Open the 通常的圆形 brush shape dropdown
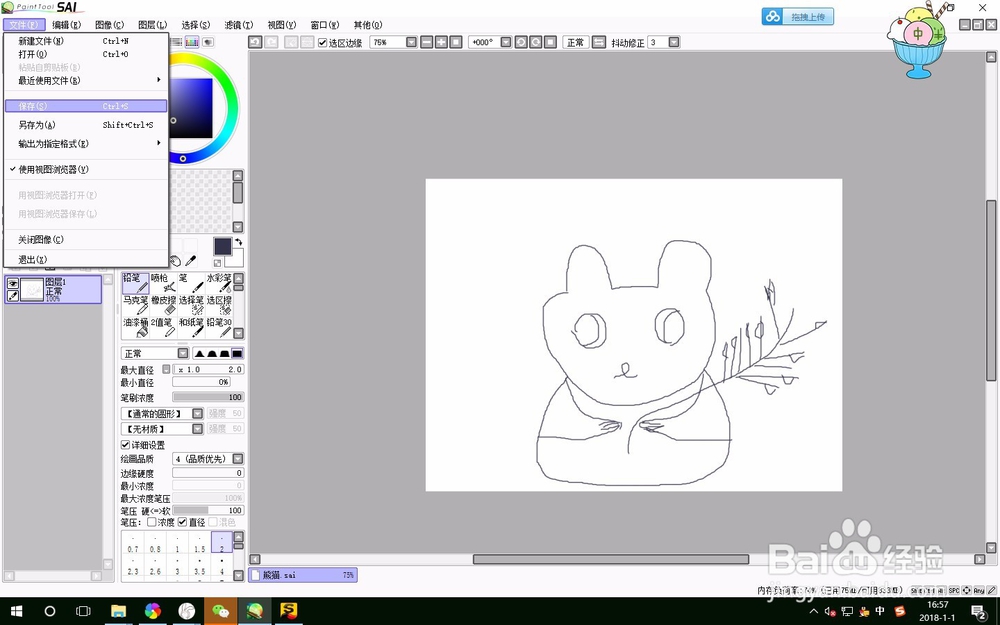Viewport: 1000px width, 625px height. [x=198, y=413]
